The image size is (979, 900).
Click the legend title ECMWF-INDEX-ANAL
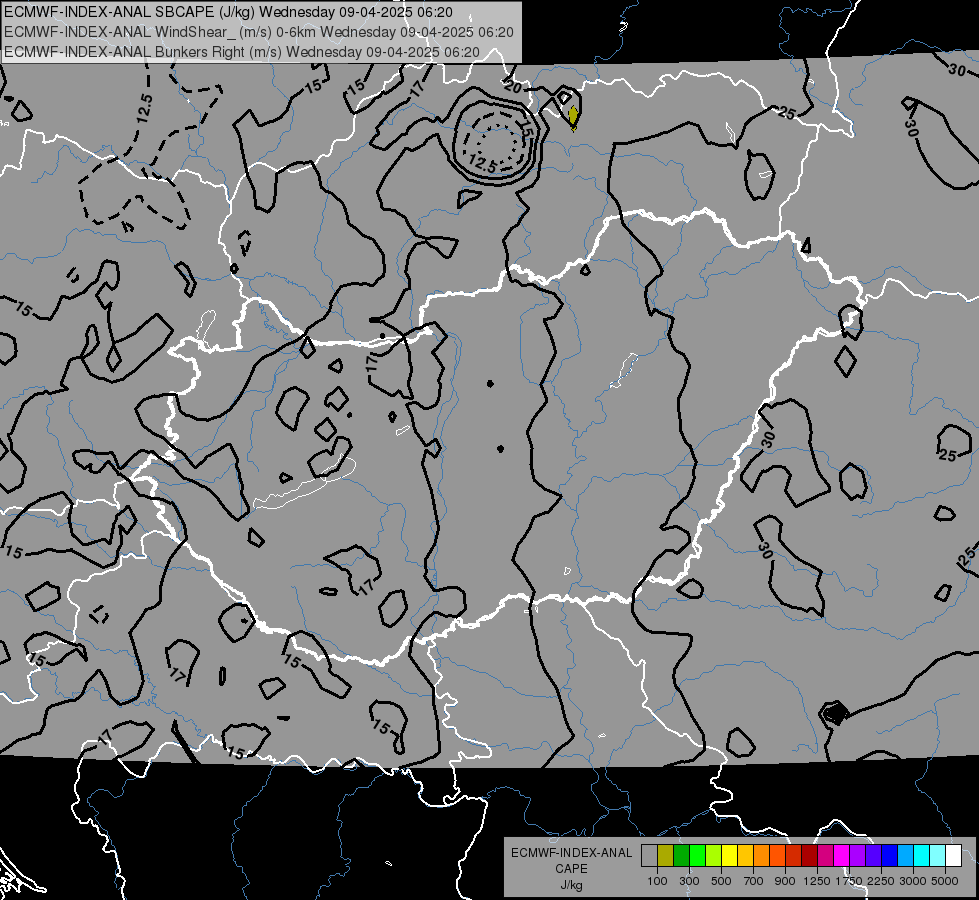(x=571, y=853)
